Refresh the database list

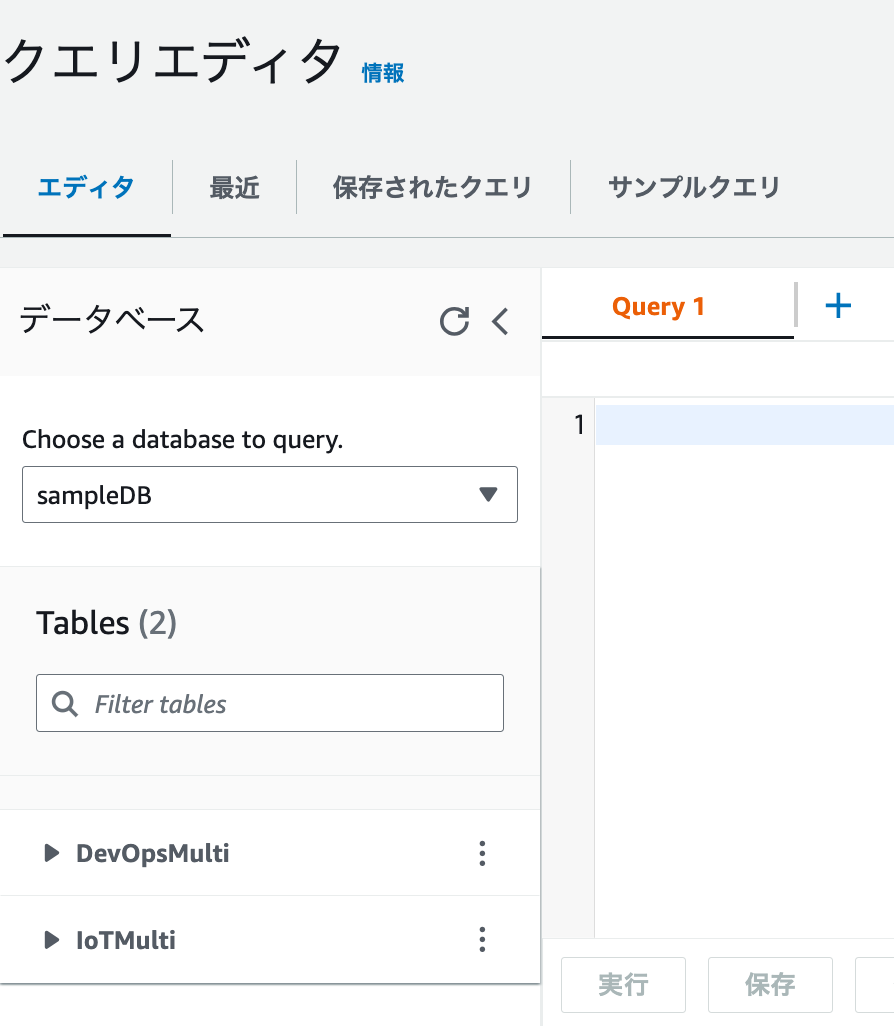[x=454, y=321]
